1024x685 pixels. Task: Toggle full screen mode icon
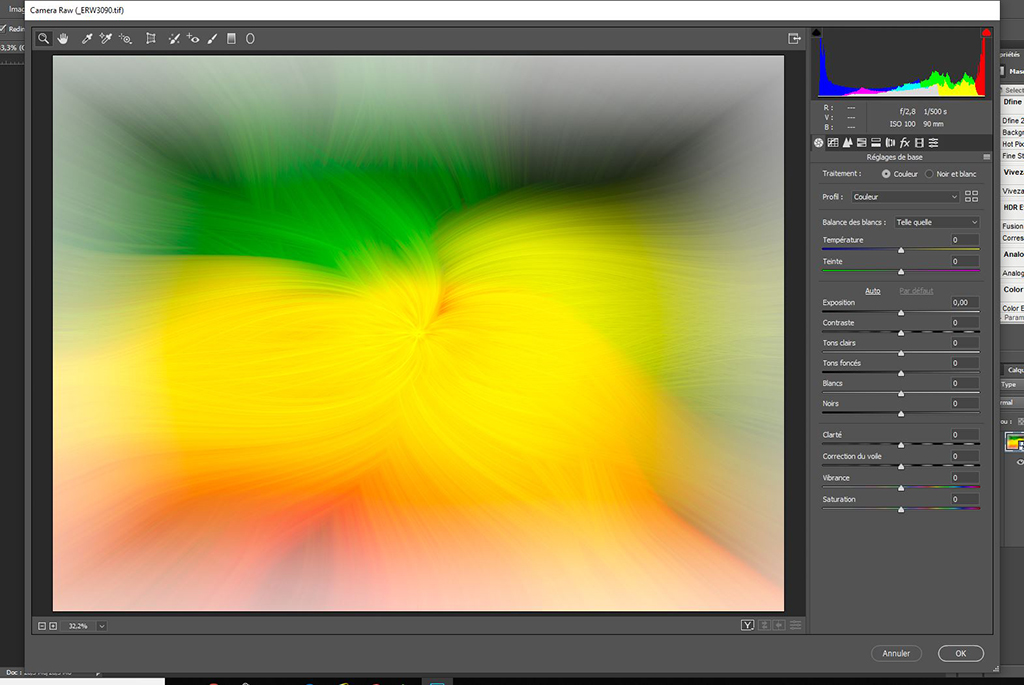(x=794, y=39)
